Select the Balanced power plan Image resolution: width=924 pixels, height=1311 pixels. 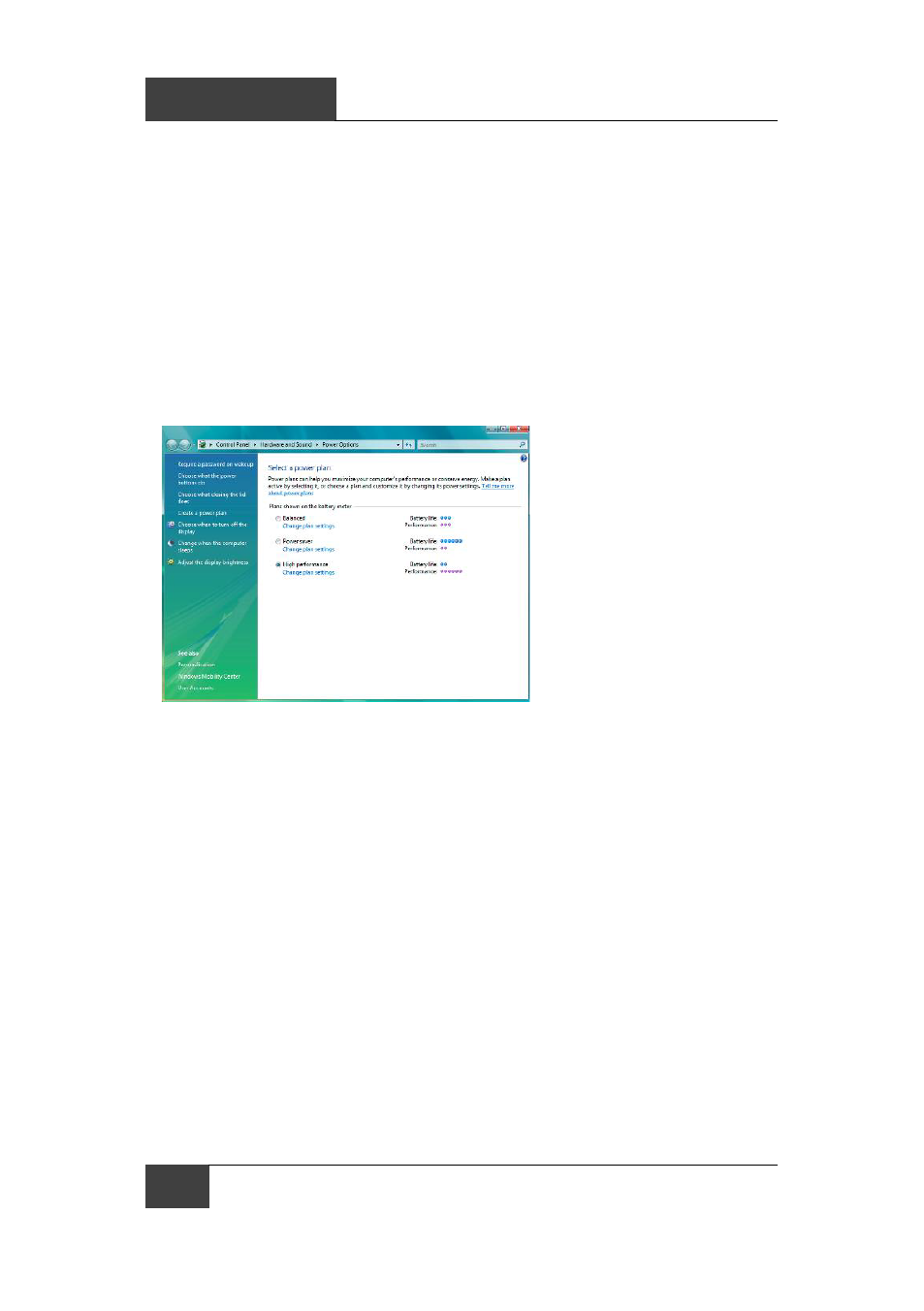[x=278, y=519]
